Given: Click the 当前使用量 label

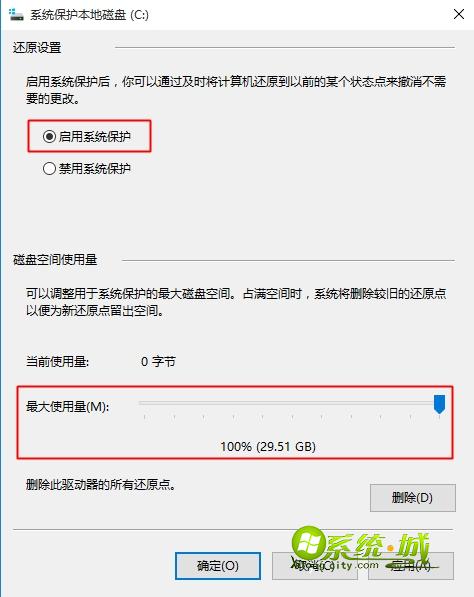Looking at the screenshot, I should [57, 361].
